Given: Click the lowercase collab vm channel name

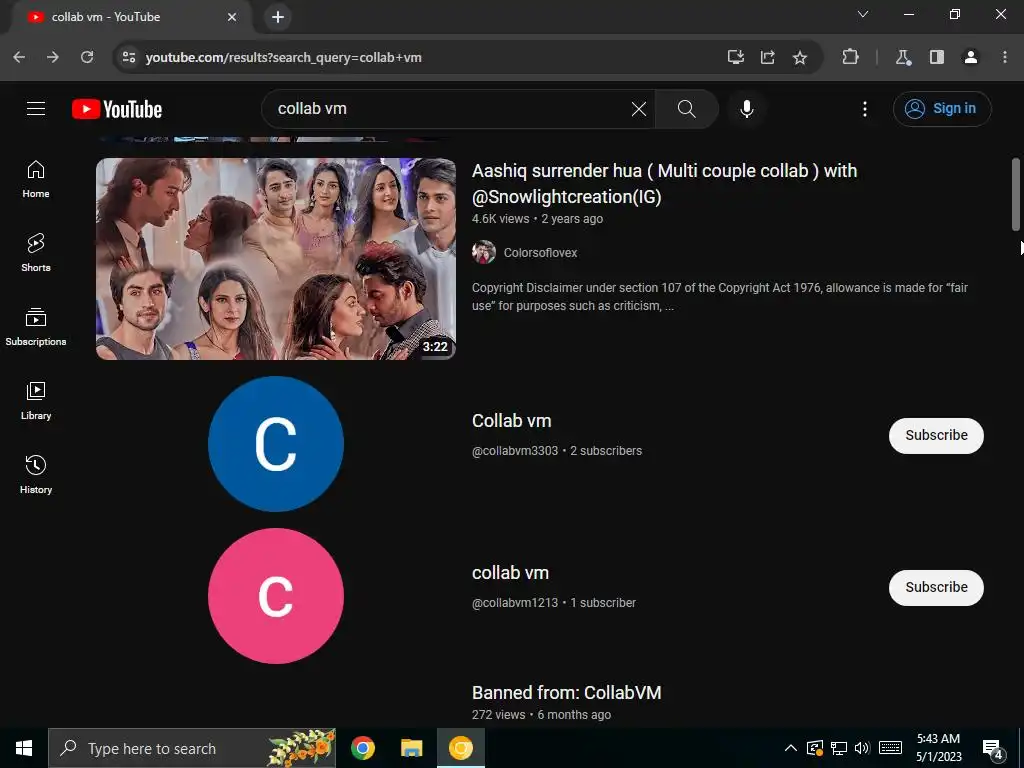Looking at the screenshot, I should pos(510,573).
